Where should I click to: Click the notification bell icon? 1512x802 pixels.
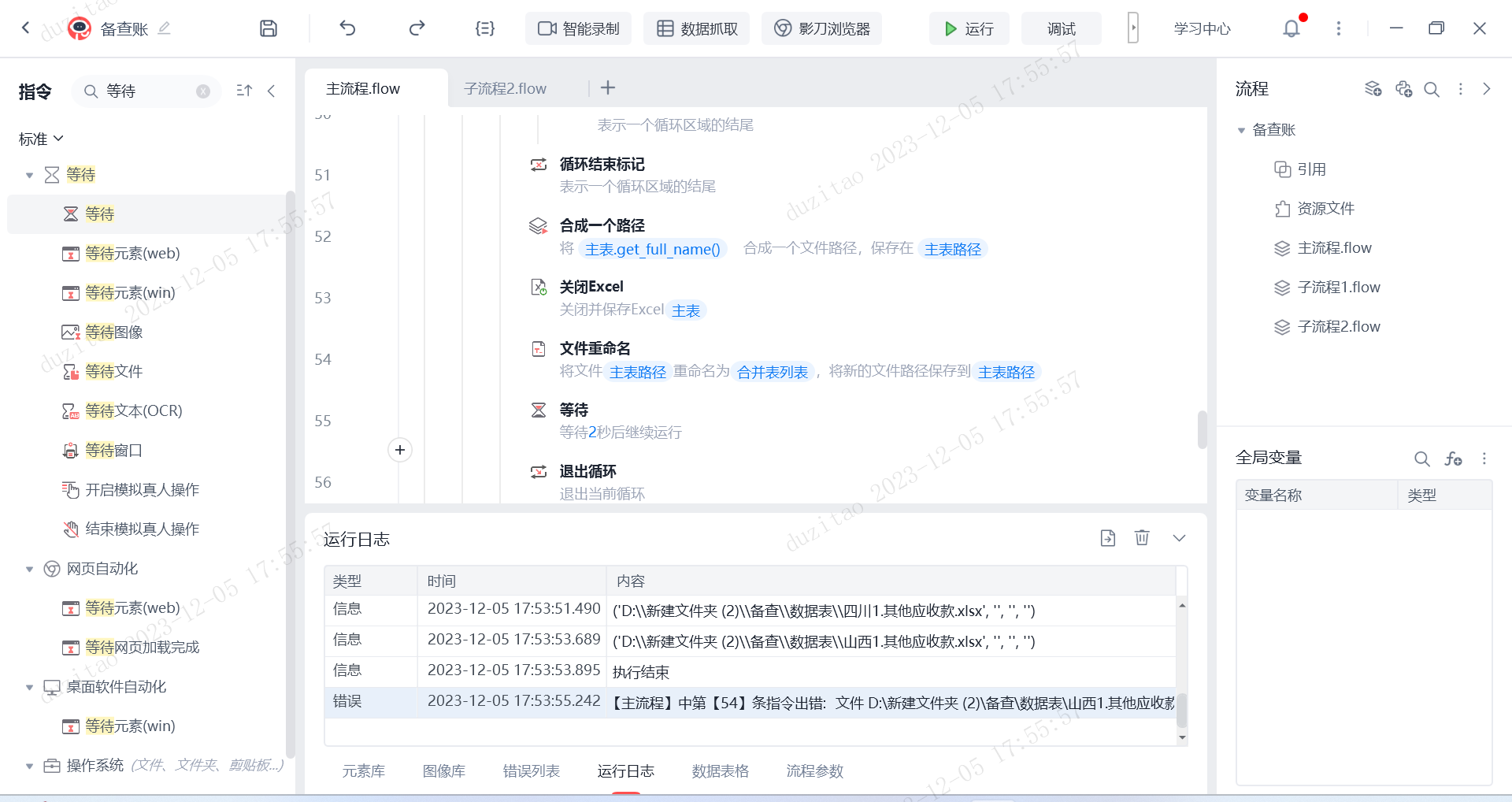[1291, 28]
